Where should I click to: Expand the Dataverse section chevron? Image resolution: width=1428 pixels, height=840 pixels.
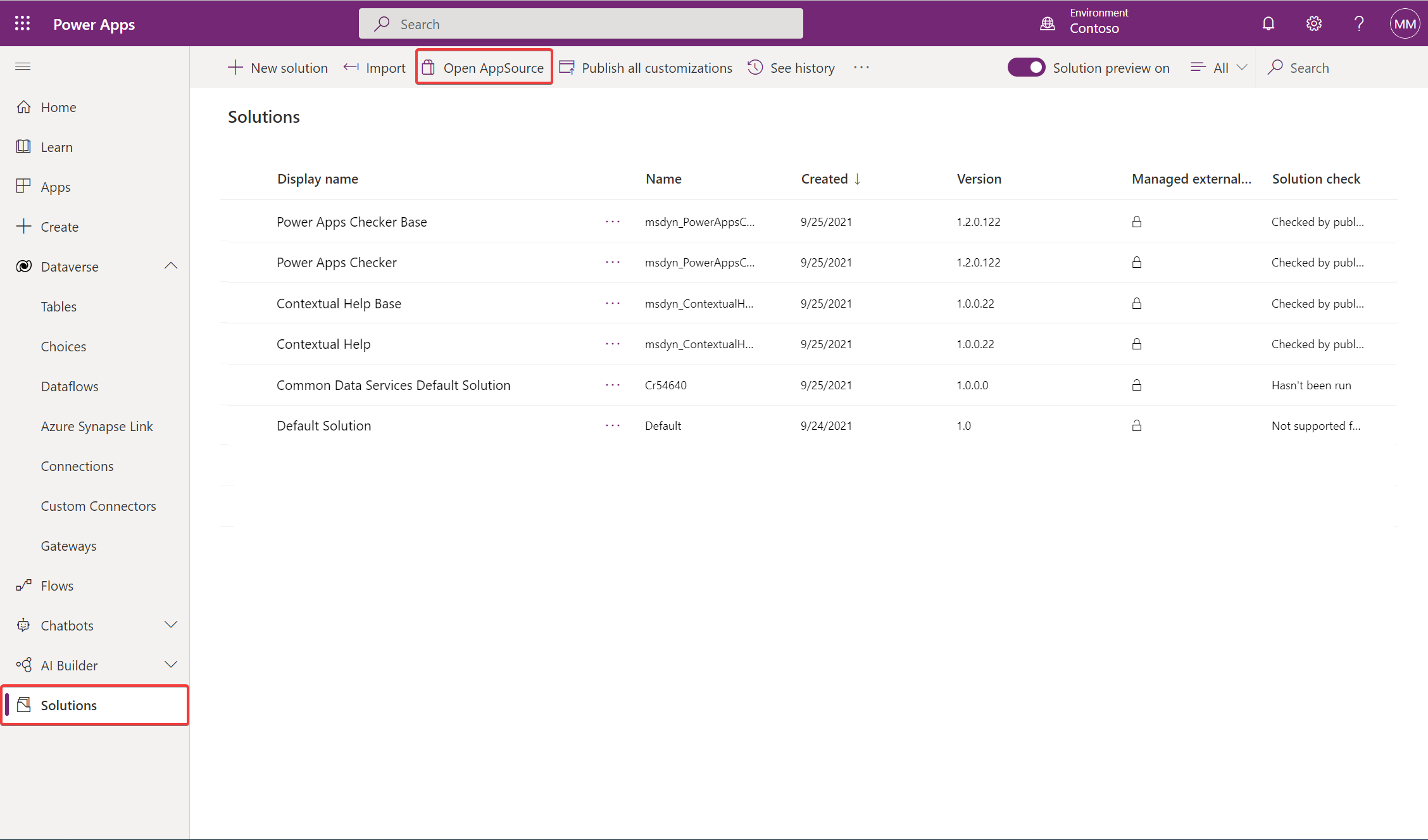(x=172, y=266)
